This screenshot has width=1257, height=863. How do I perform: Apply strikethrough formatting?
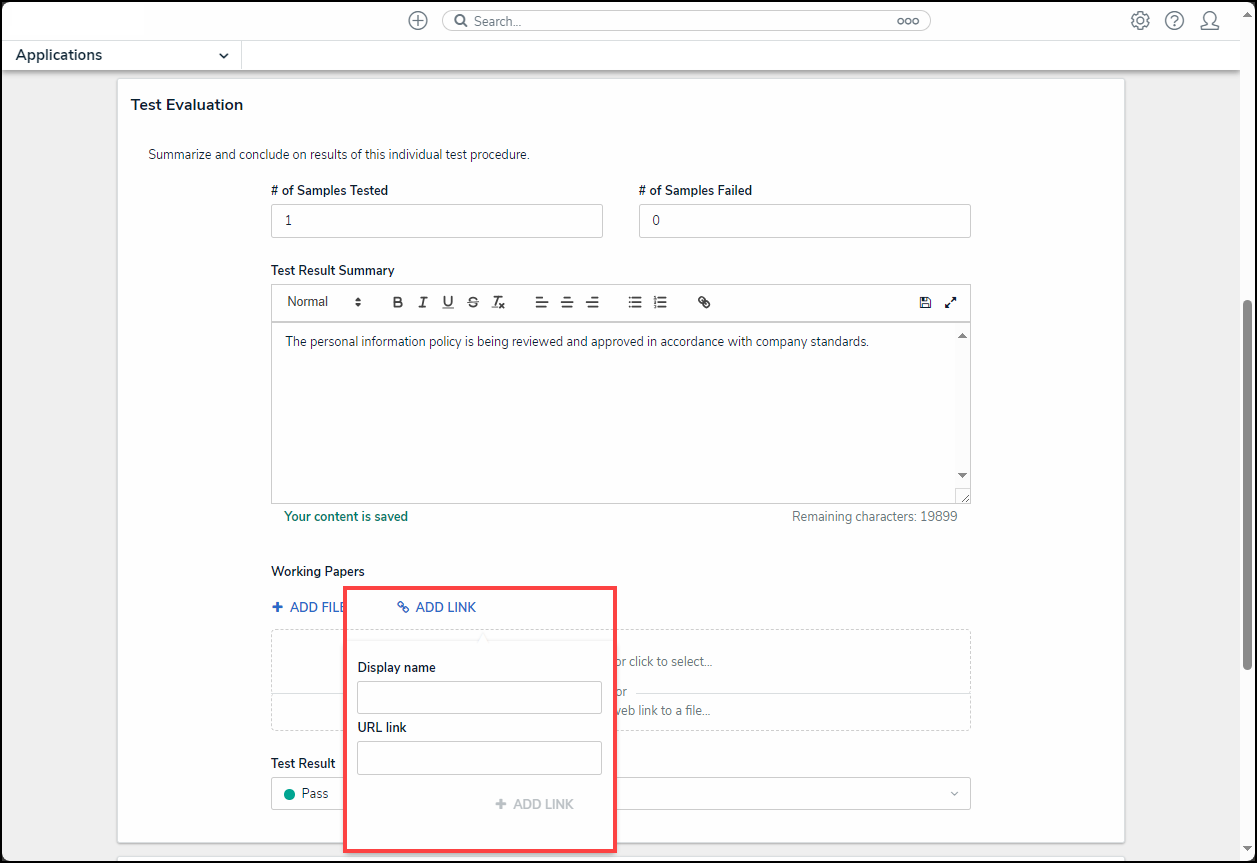473,302
